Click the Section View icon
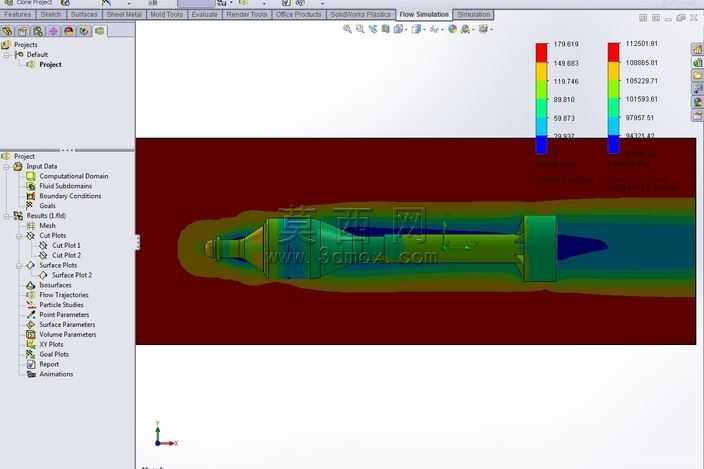704x469 pixels. (385, 29)
